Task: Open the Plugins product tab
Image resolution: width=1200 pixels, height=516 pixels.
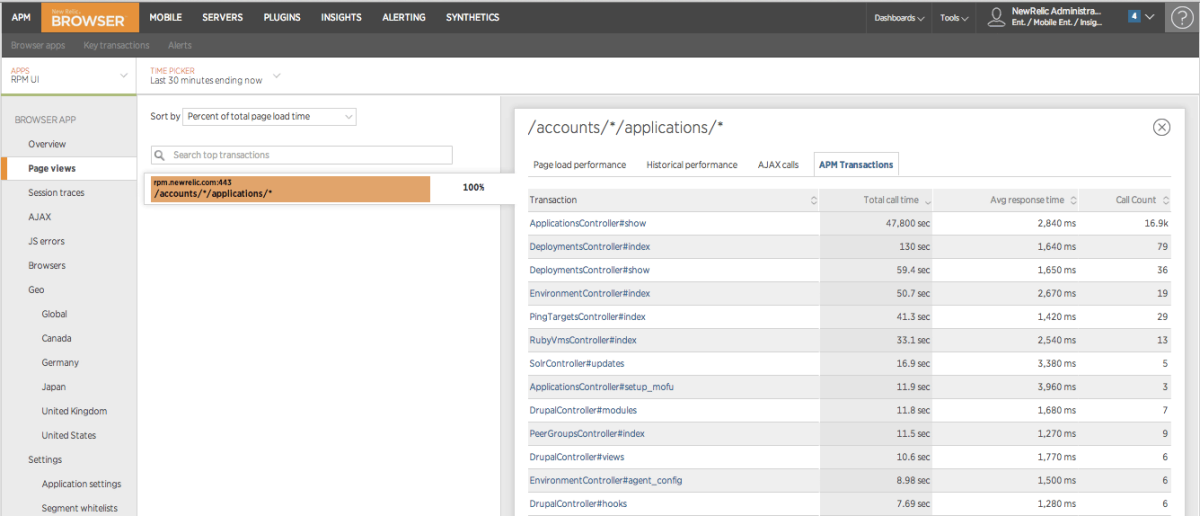Action: coord(282,17)
